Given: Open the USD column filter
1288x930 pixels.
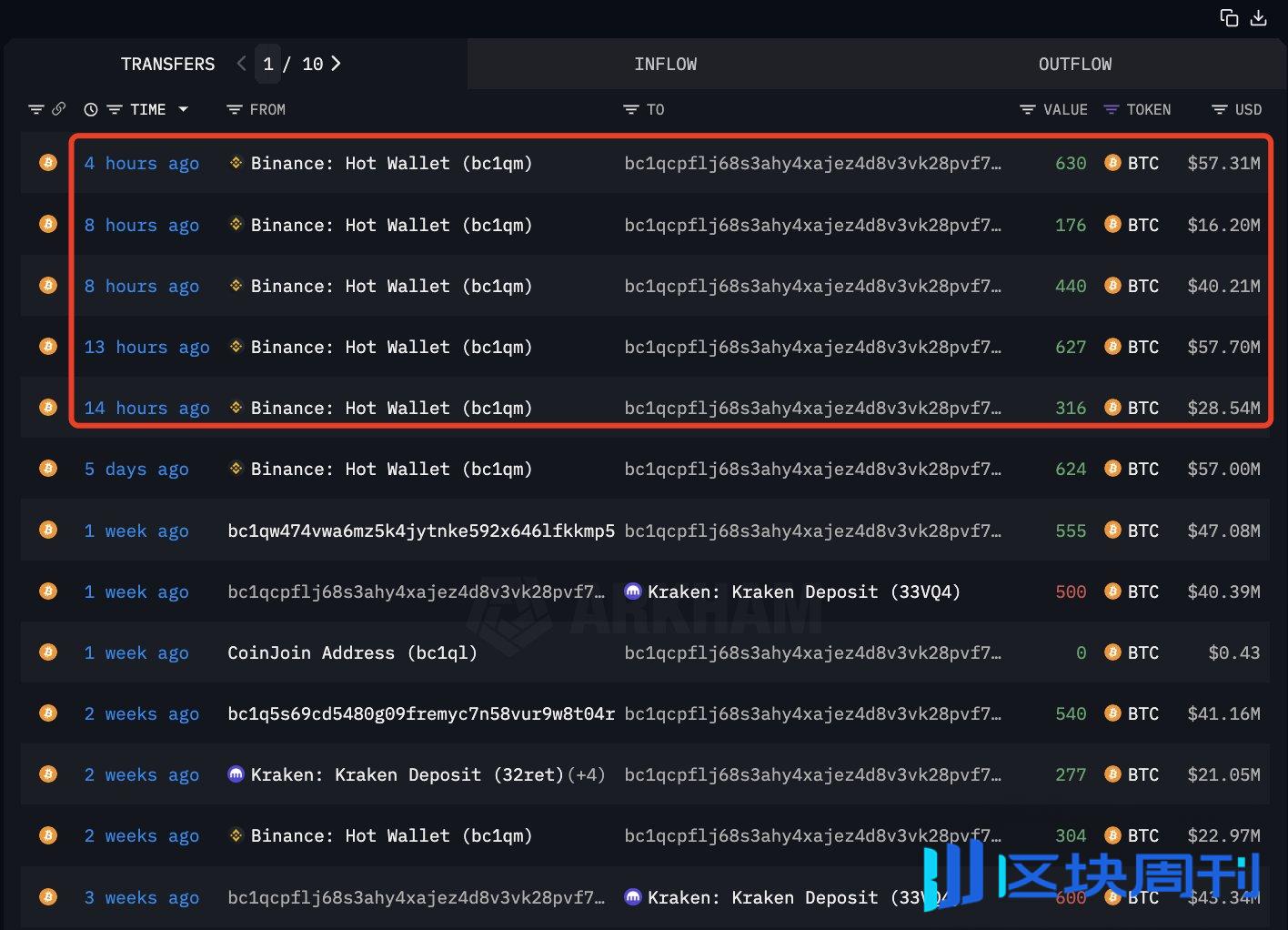Looking at the screenshot, I should (1220, 110).
